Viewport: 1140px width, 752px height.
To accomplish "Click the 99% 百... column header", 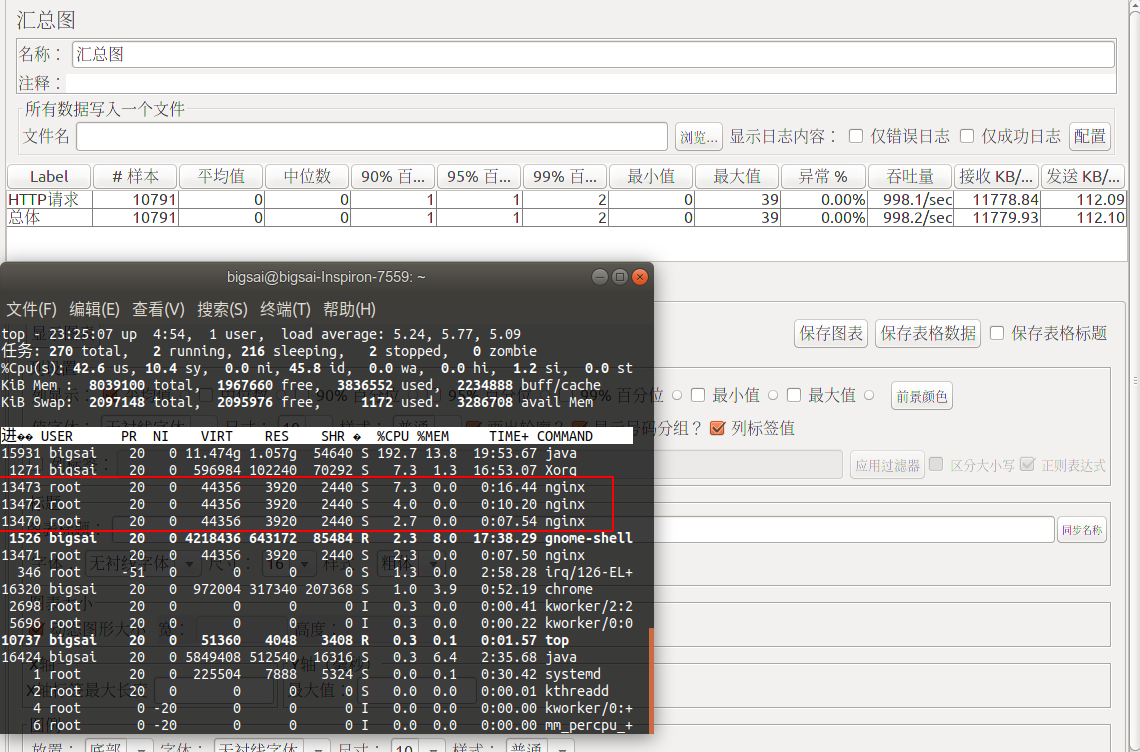I will tap(565, 176).
